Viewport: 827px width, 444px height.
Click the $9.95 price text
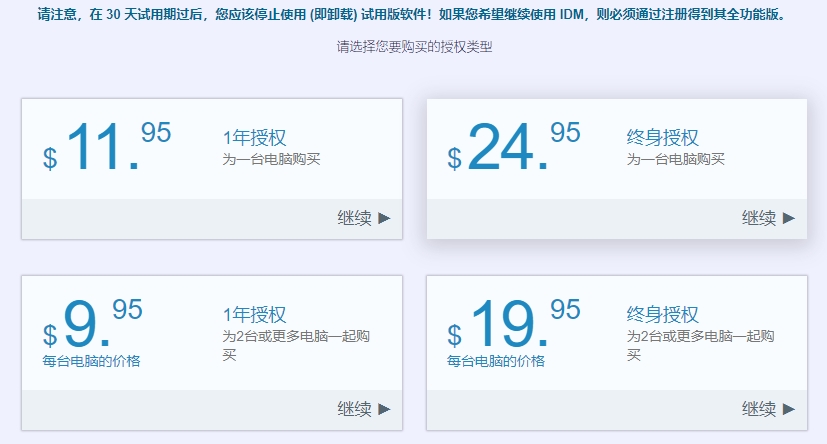92,323
